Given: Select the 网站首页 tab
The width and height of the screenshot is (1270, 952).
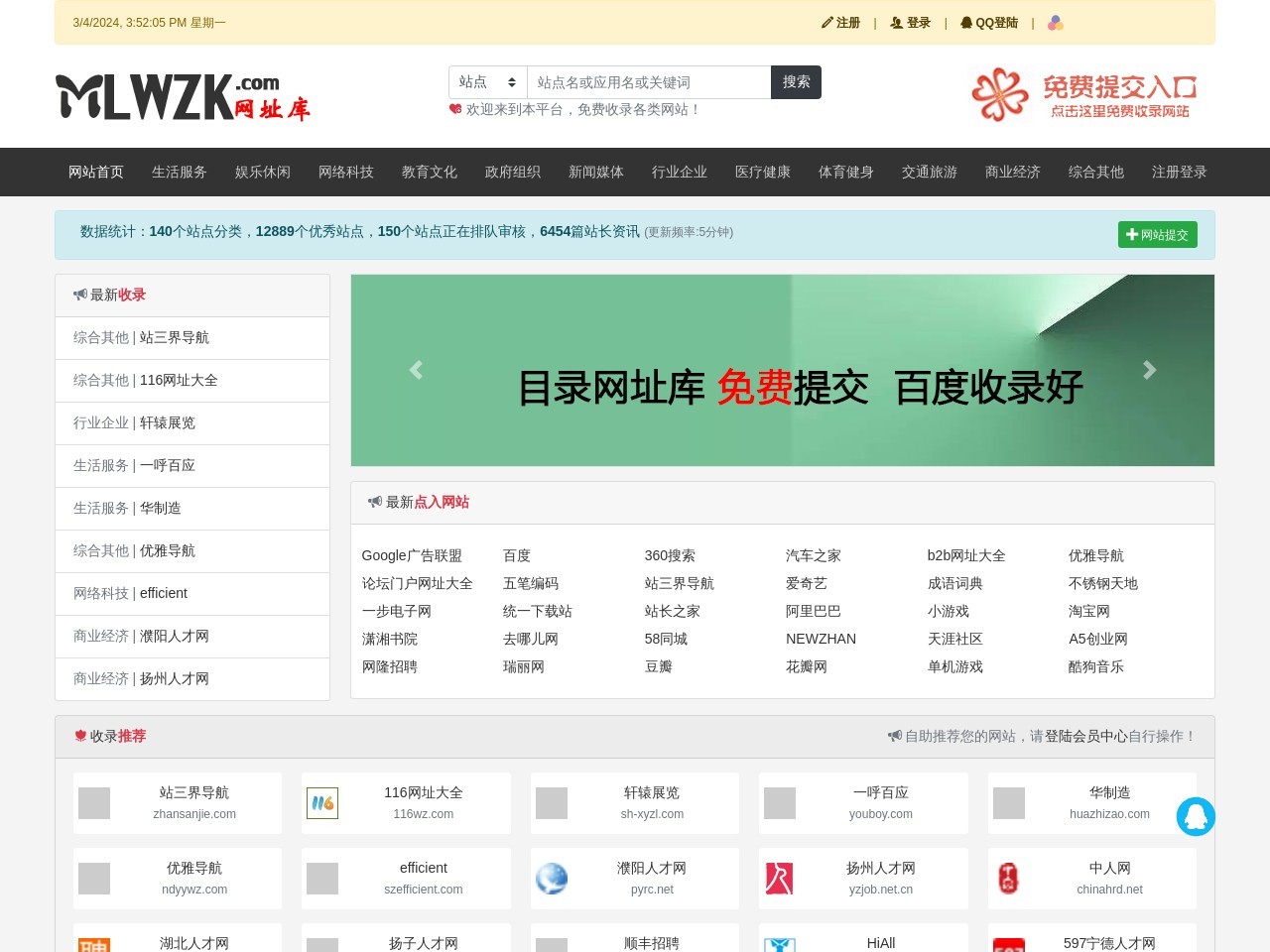Looking at the screenshot, I should 95,172.
